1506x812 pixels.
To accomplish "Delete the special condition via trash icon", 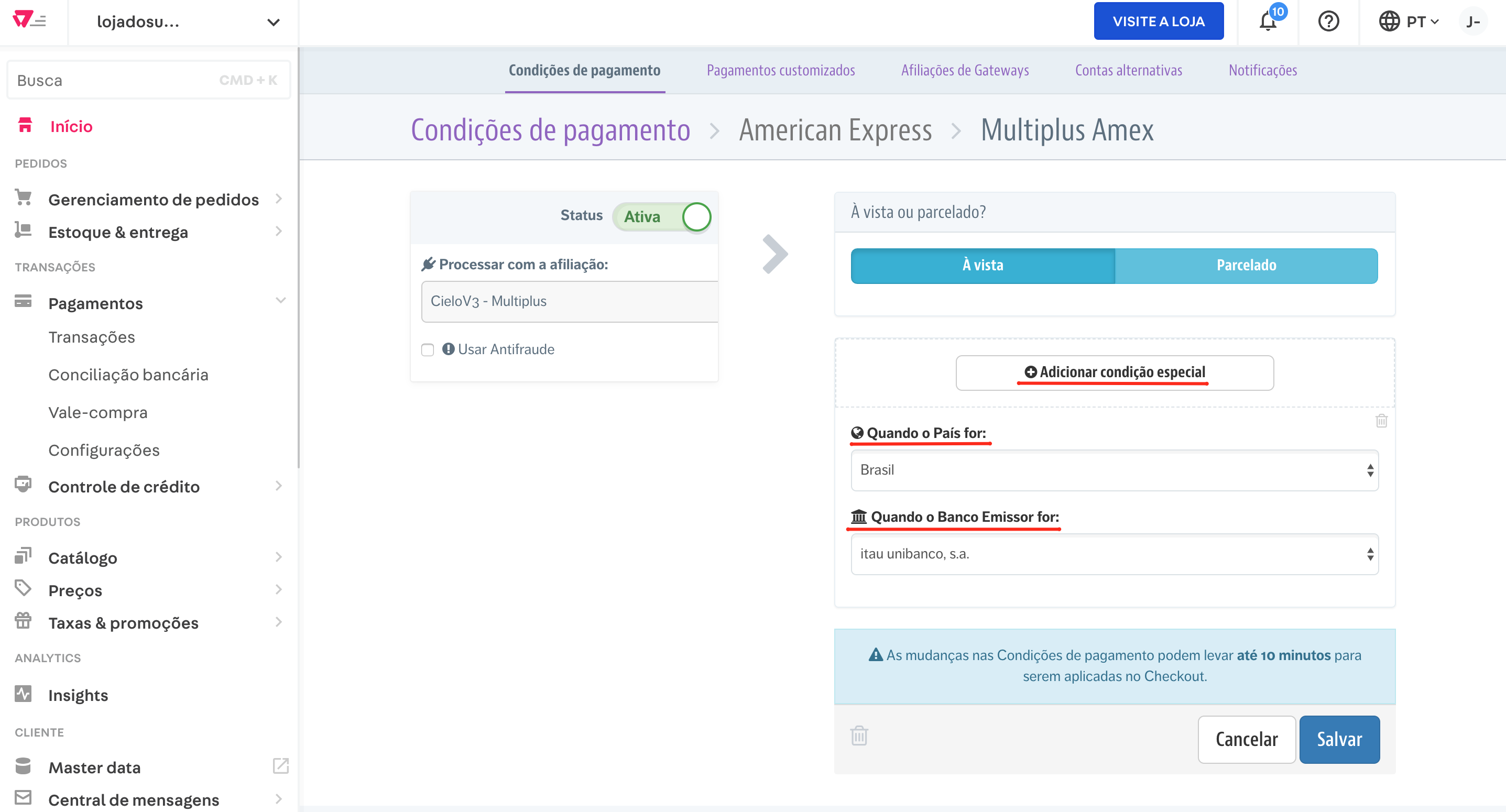I will [1381, 421].
